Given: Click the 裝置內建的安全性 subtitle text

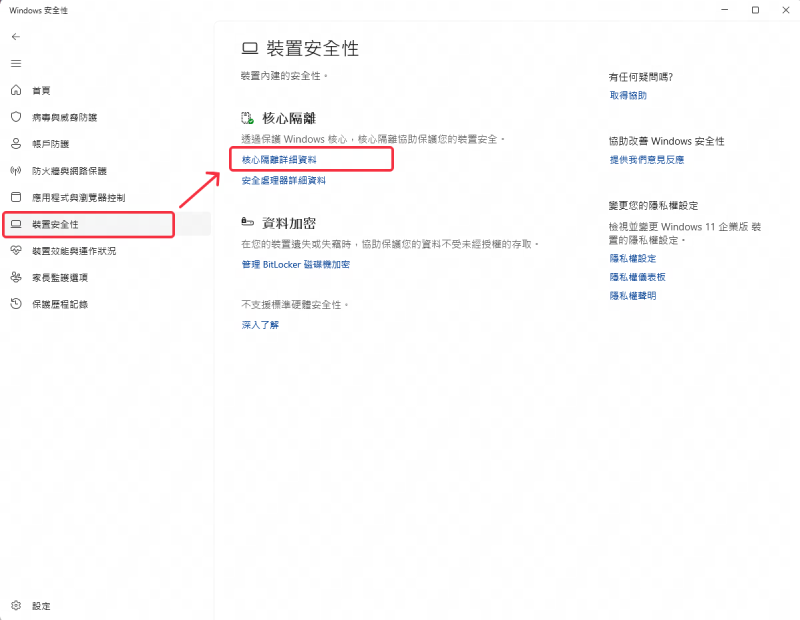Looking at the screenshot, I should click(284, 76).
